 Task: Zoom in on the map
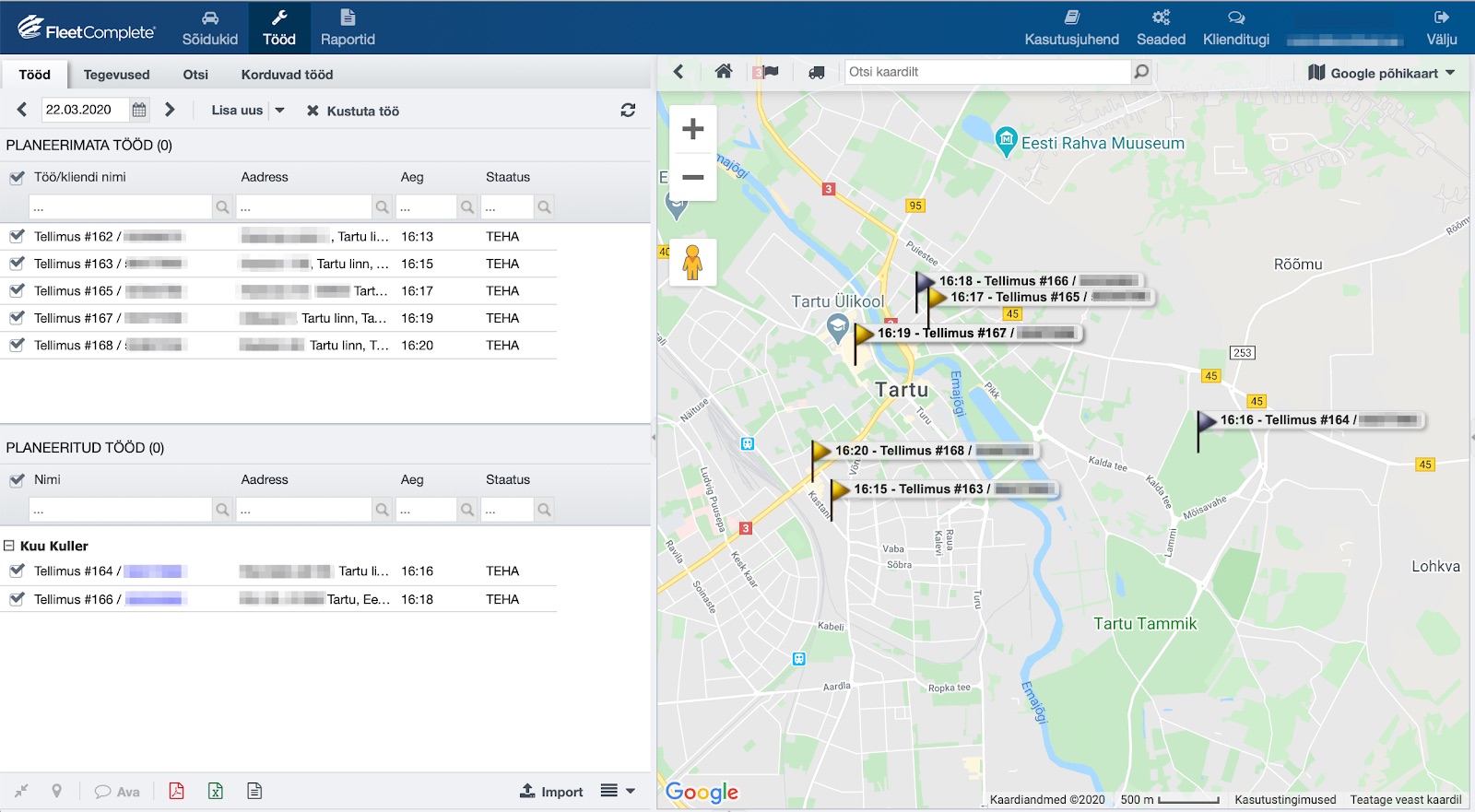click(692, 130)
